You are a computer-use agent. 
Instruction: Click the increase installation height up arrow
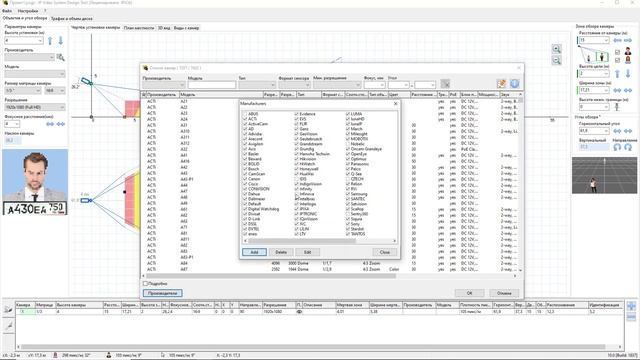pos(50,40)
